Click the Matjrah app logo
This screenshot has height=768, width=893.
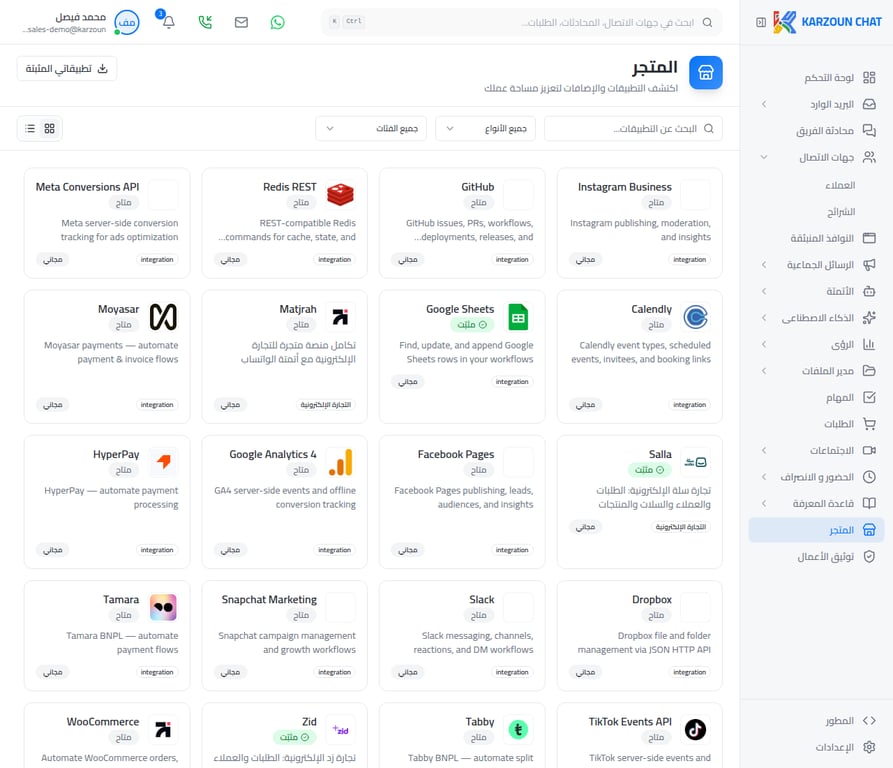click(340, 317)
